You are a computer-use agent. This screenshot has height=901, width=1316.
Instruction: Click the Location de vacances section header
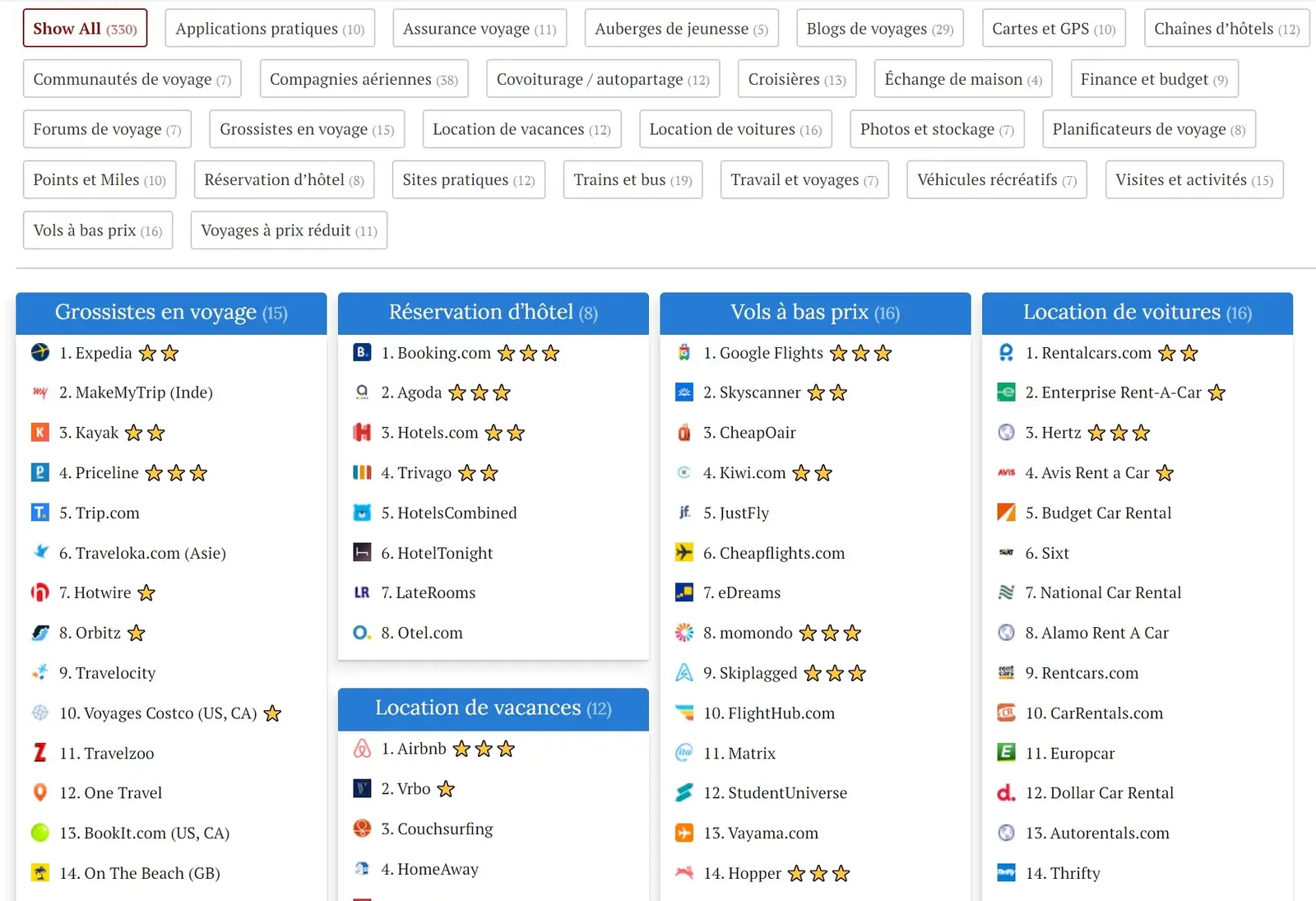493,708
